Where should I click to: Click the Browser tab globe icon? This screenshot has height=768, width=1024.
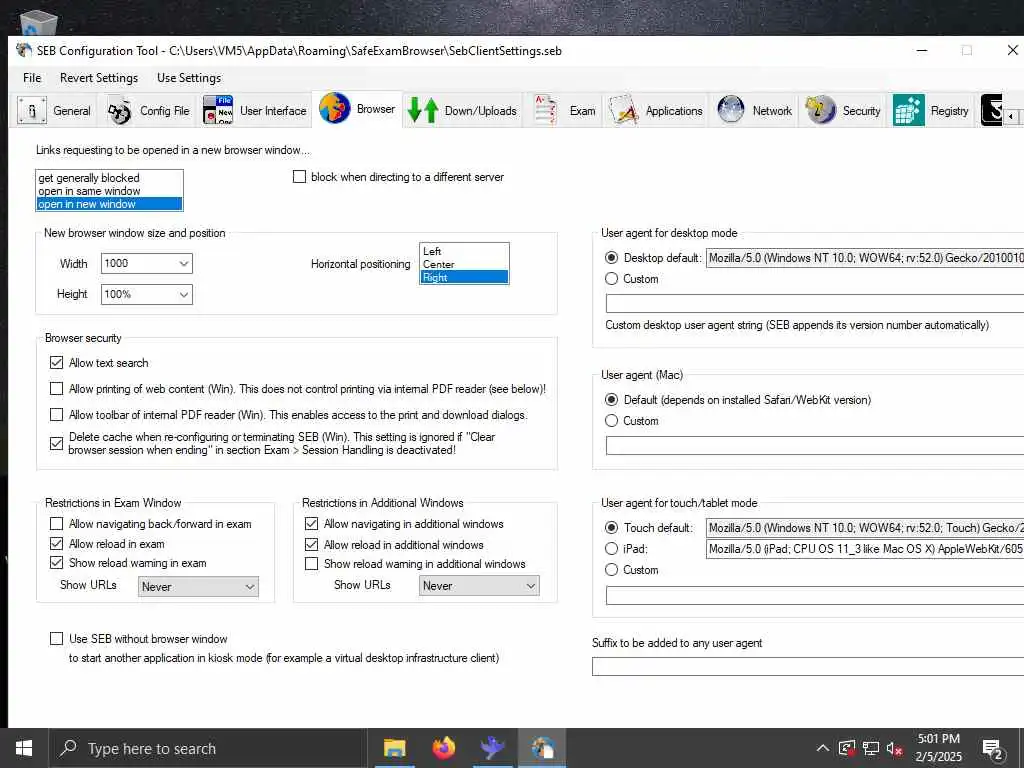(334, 108)
